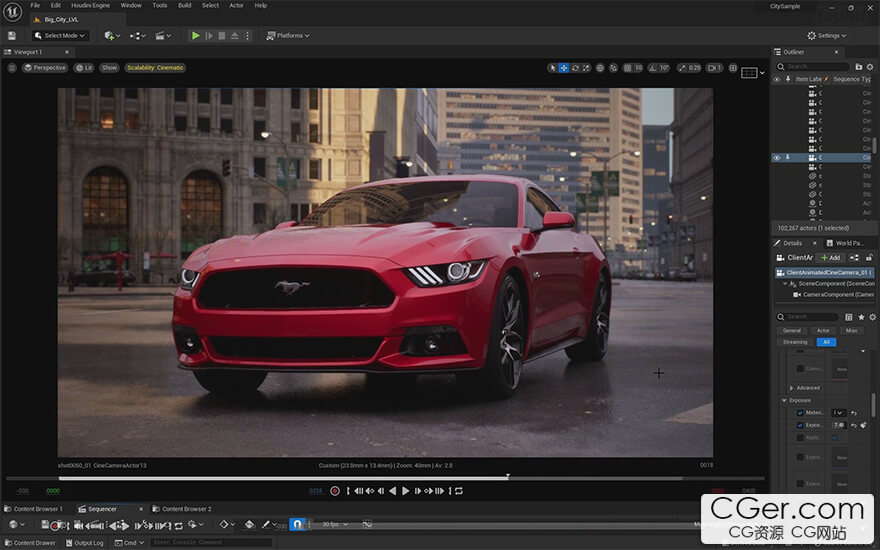Open the Actor menu
Viewport: 880px width, 550px height.
click(236, 5)
